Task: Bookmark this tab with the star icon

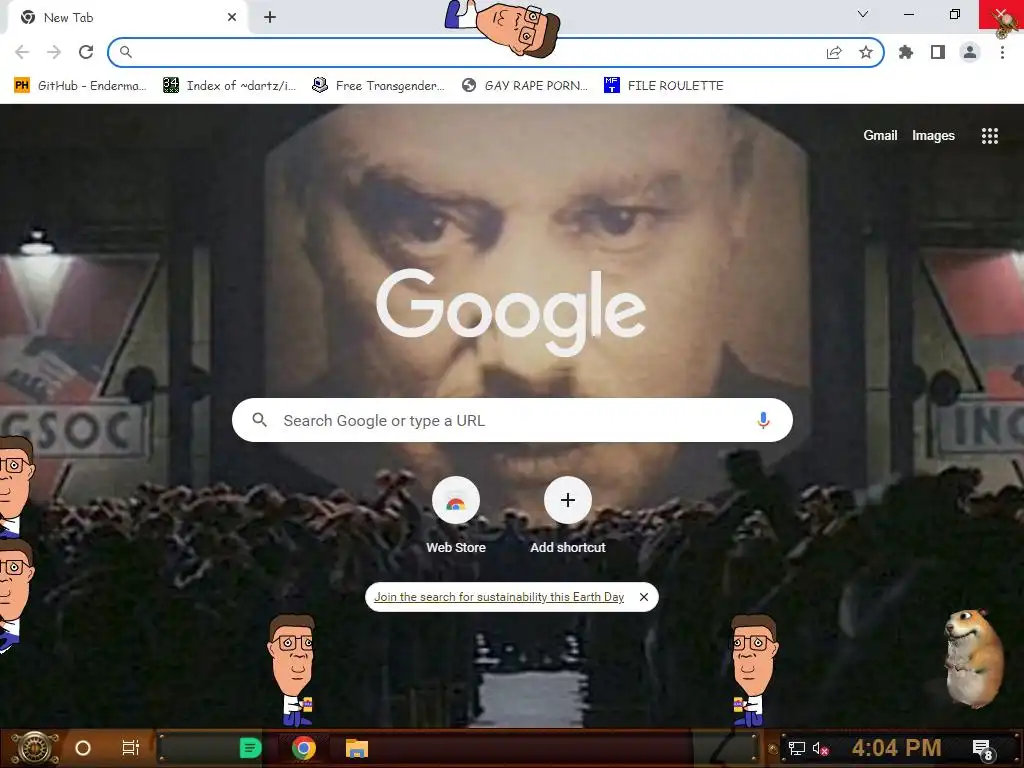Action: point(866,52)
